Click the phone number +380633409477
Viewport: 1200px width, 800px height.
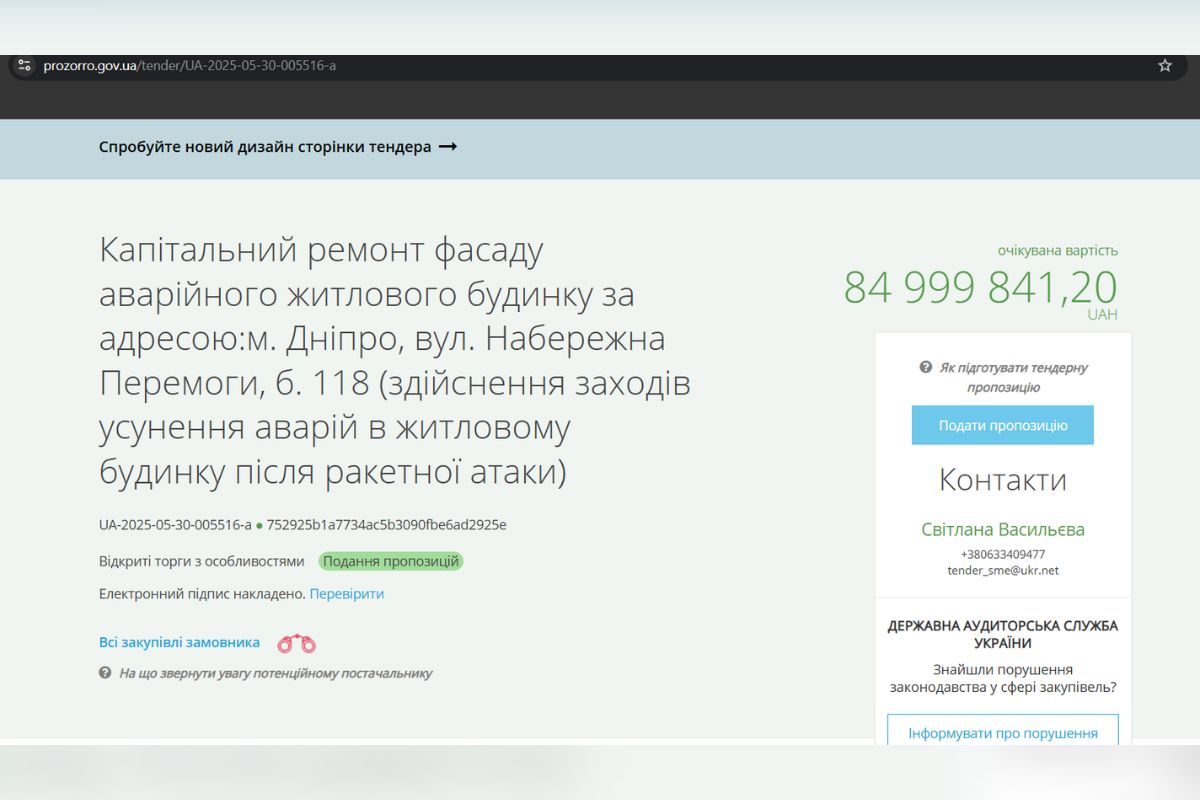pos(1002,554)
